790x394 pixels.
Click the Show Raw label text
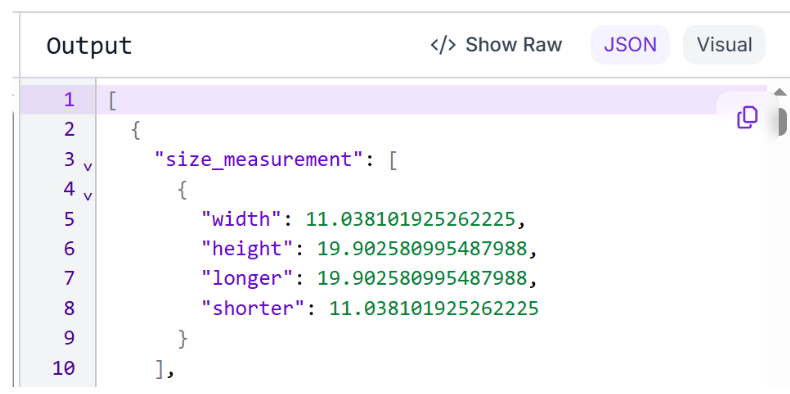click(x=513, y=45)
